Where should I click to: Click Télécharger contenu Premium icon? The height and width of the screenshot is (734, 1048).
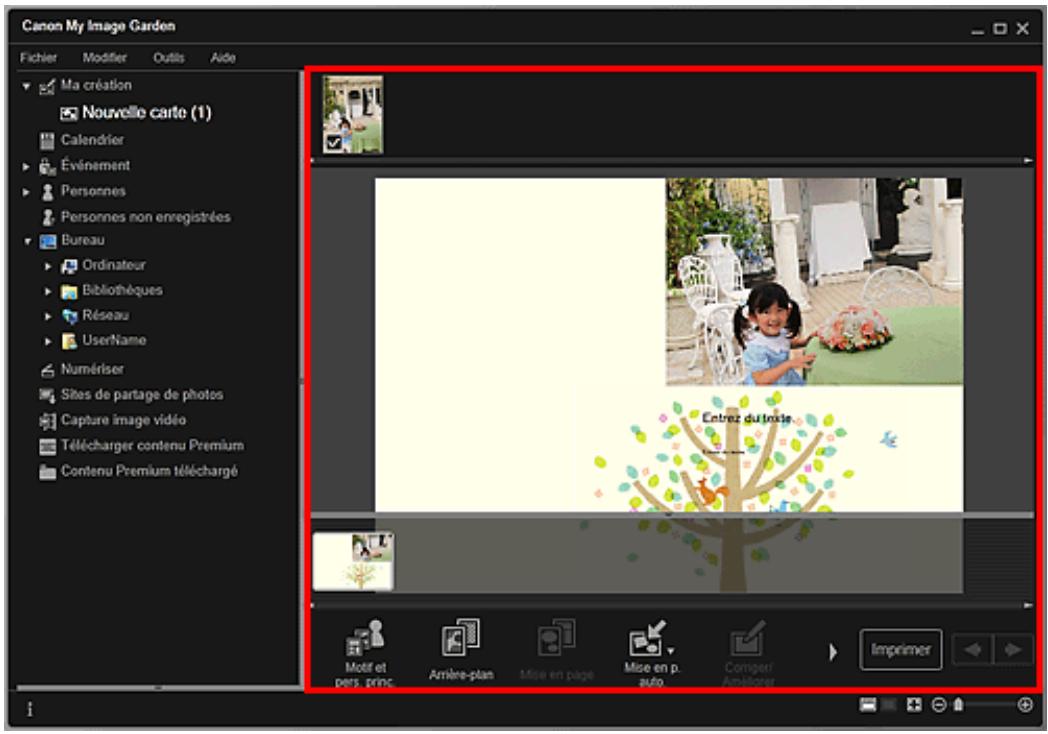(46, 444)
